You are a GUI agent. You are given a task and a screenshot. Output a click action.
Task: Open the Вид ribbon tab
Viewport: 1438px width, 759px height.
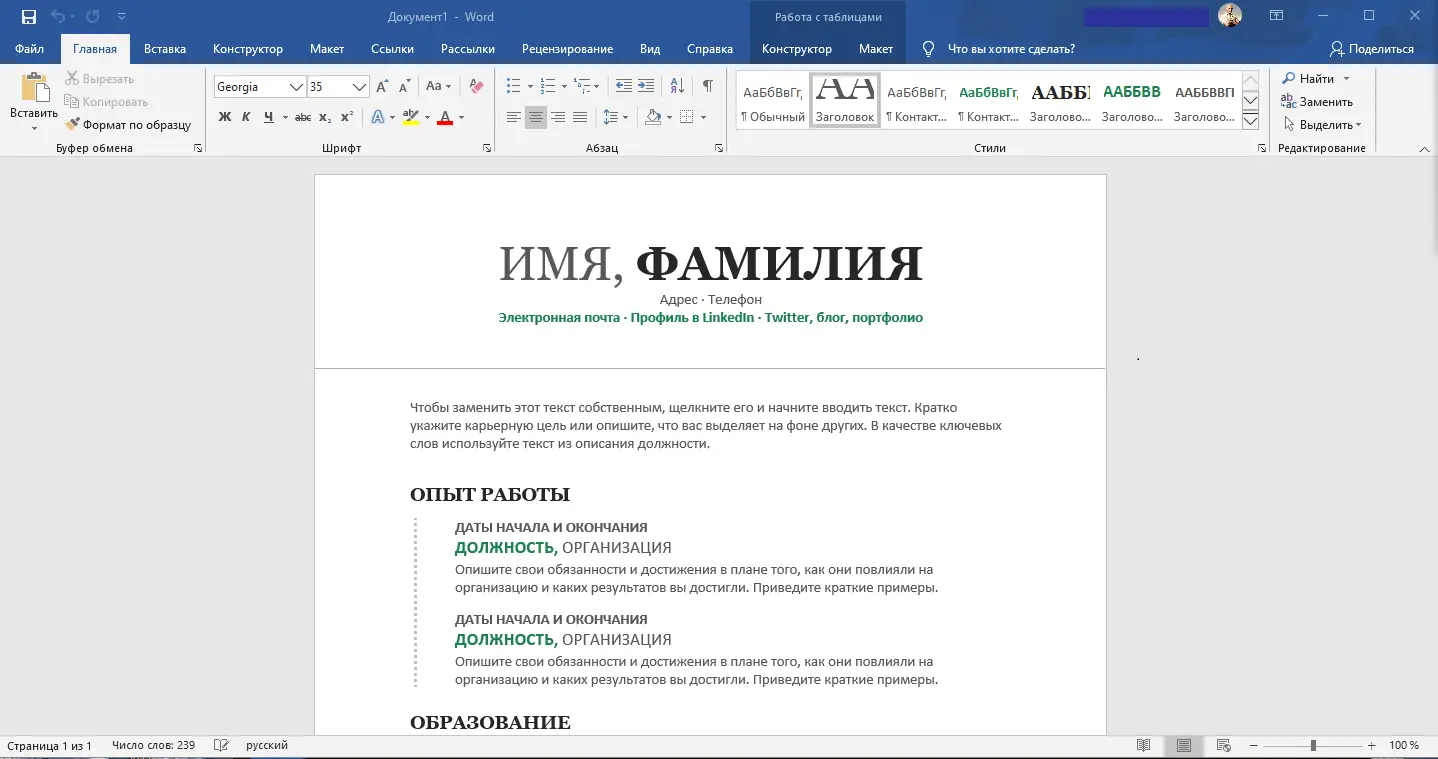[x=650, y=48]
